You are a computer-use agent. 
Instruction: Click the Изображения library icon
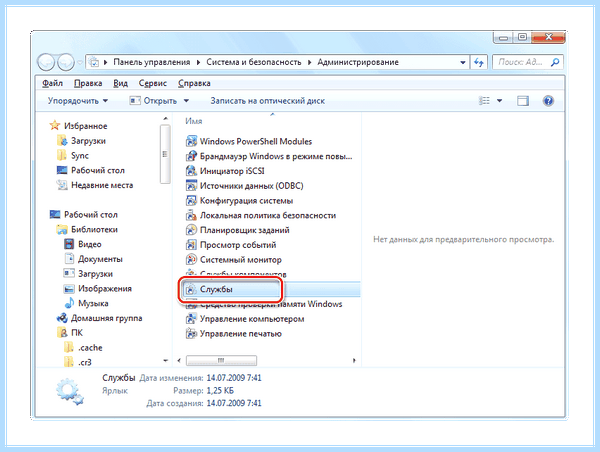pos(69,289)
